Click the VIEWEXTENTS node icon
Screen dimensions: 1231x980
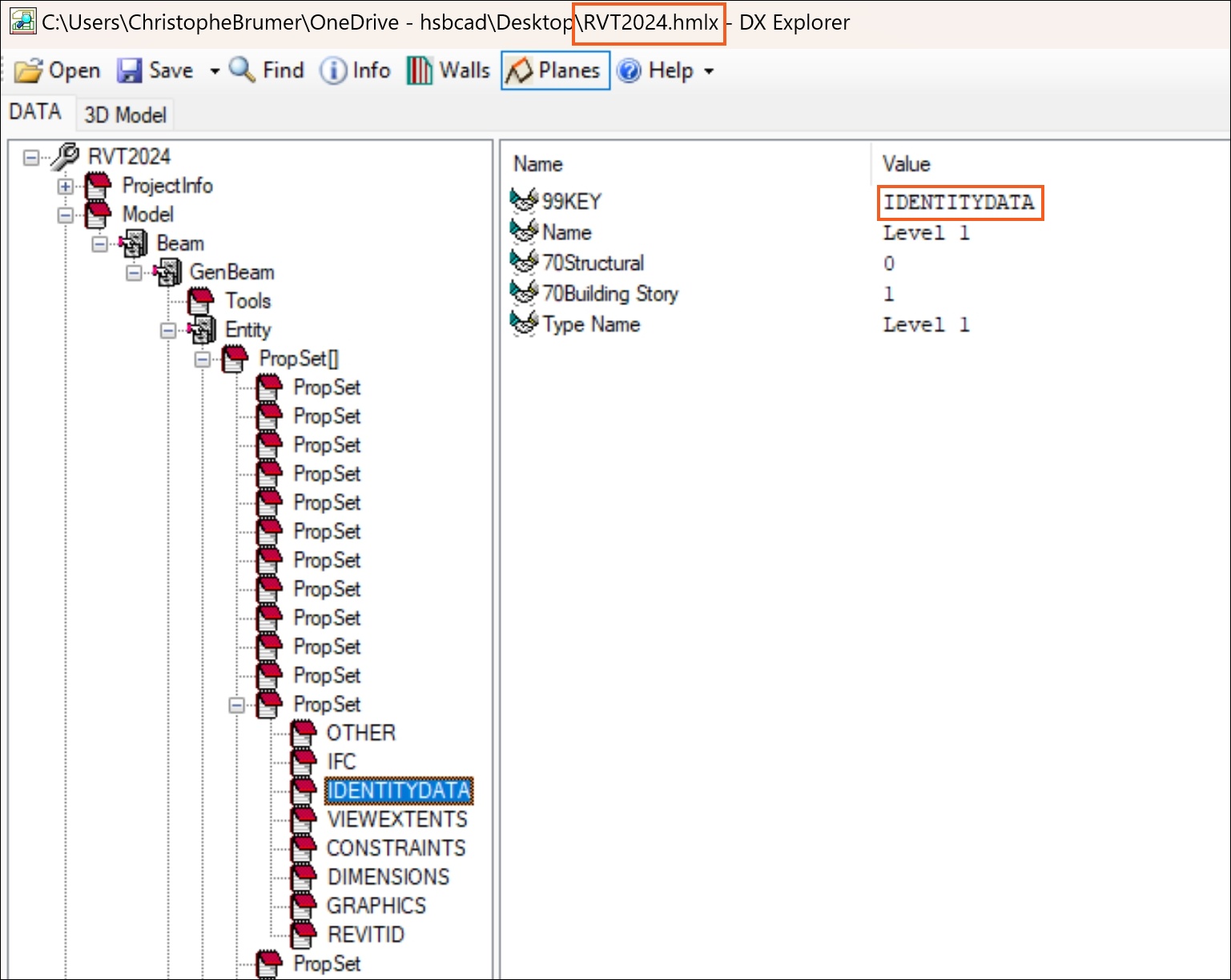click(x=304, y=820)
